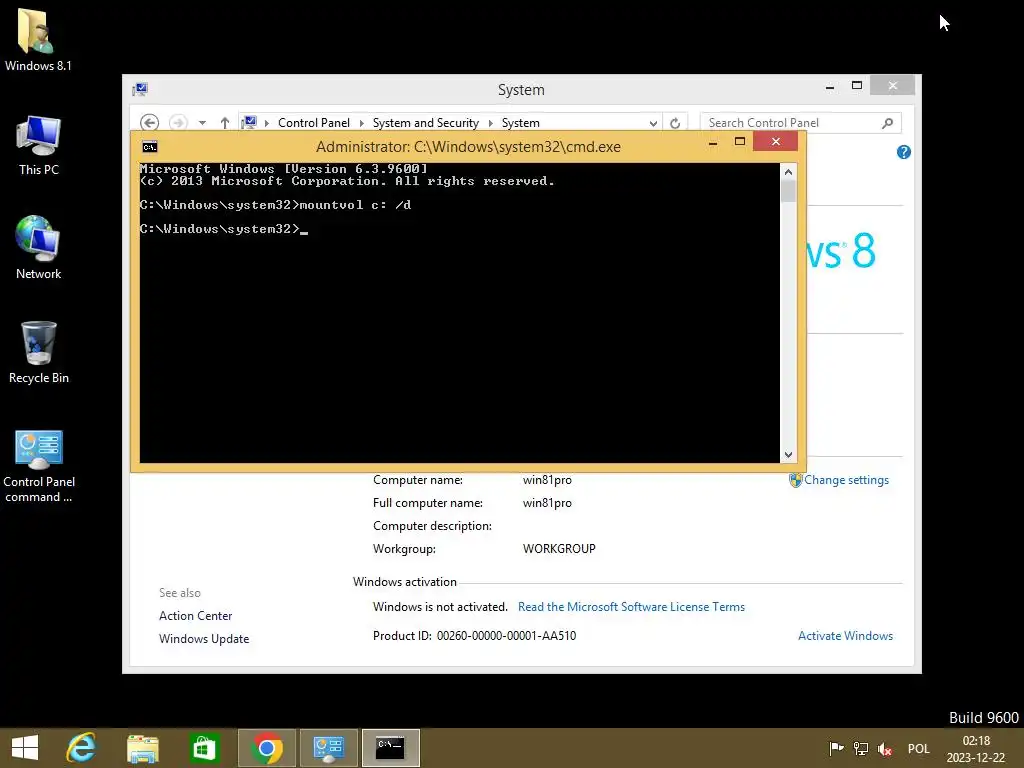Click cmd vertical scrollbar thumb
The height and width of the screenshot is (768, 1024).
coord(788,191)
